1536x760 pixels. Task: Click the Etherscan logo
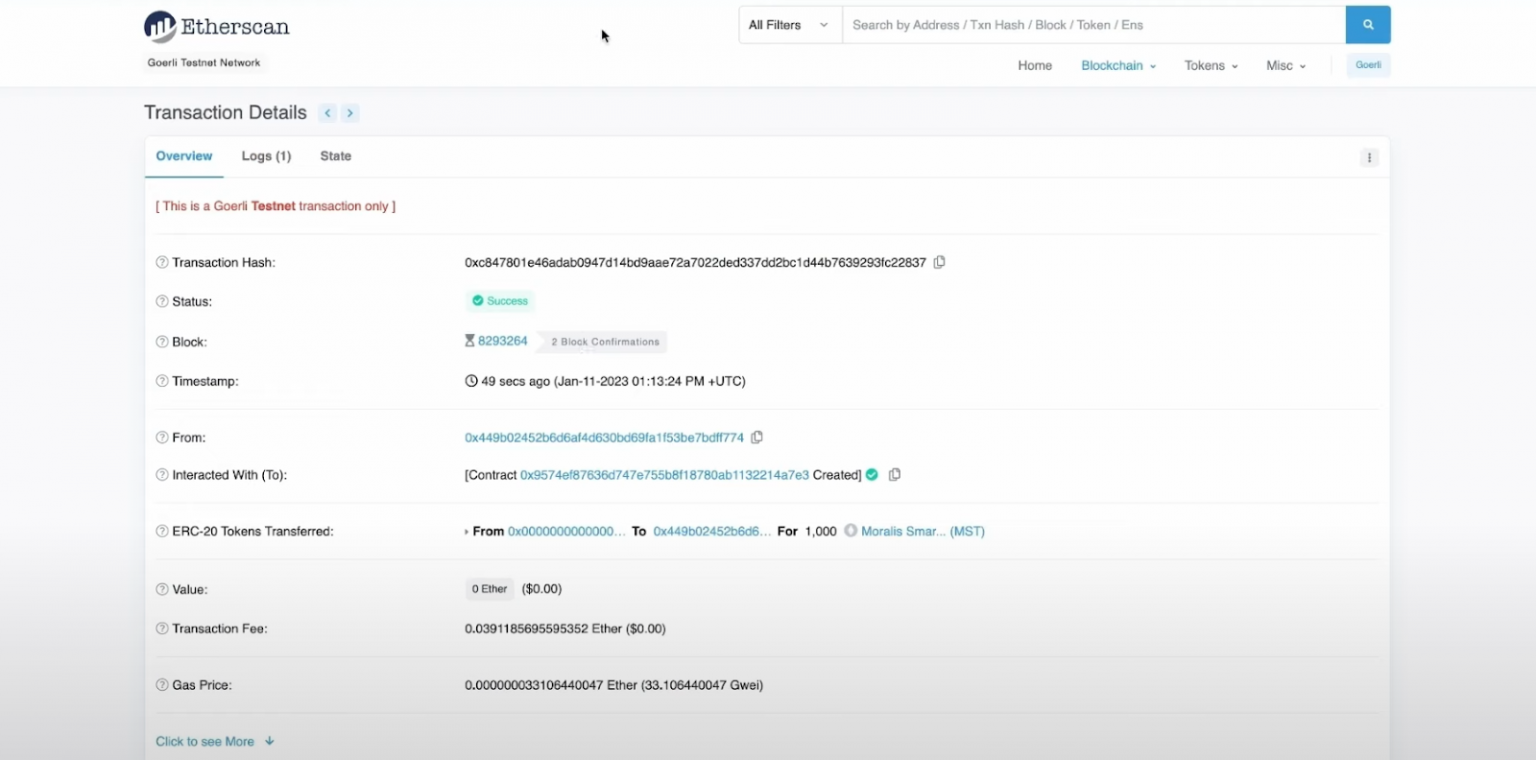216,26
